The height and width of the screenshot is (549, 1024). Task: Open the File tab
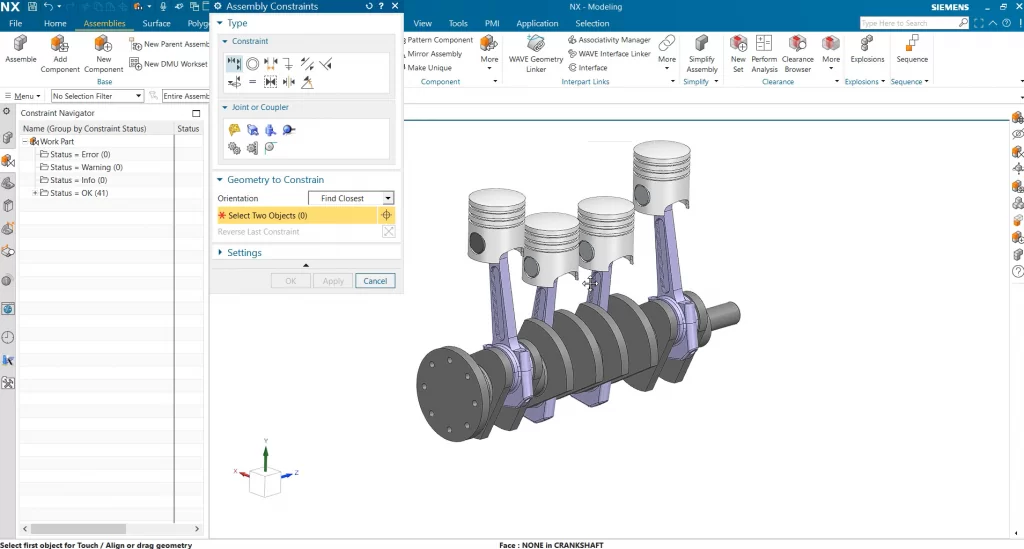point(16,23)
